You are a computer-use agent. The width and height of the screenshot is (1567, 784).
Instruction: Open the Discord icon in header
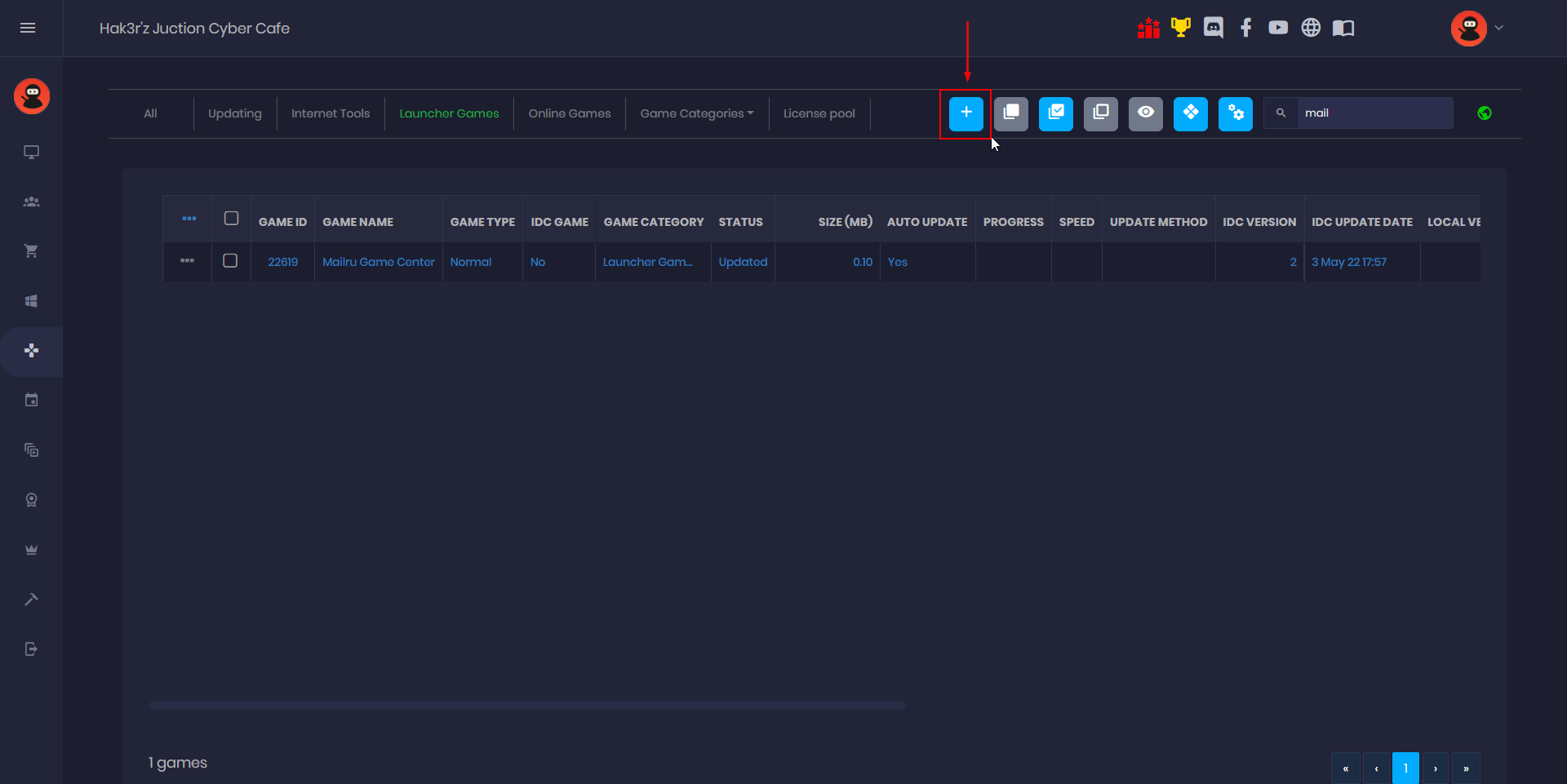pyautogui.click(x=1213, y=28)
